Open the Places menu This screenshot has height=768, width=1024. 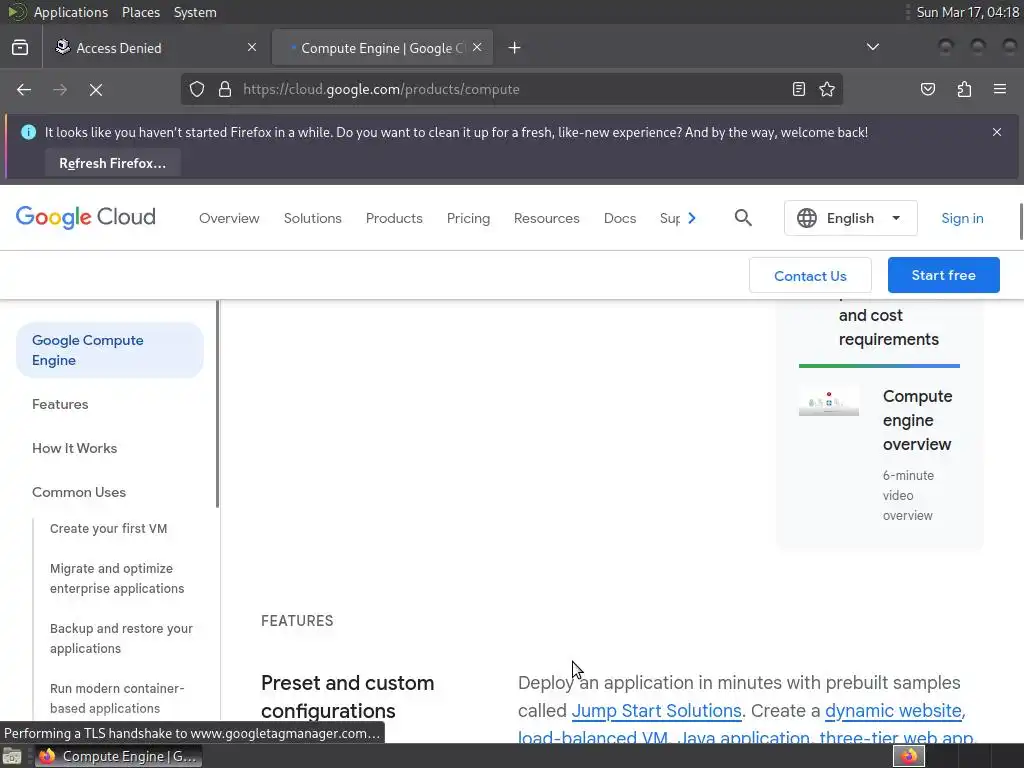[141, 12]
